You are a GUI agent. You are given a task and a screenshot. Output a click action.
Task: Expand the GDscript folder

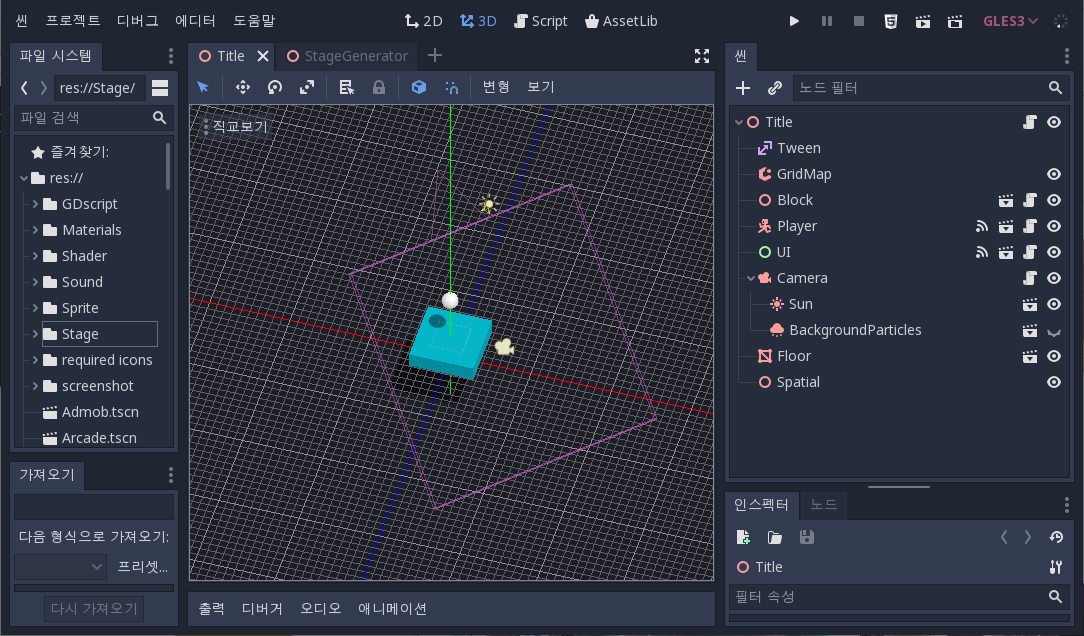tap(35, 204)
